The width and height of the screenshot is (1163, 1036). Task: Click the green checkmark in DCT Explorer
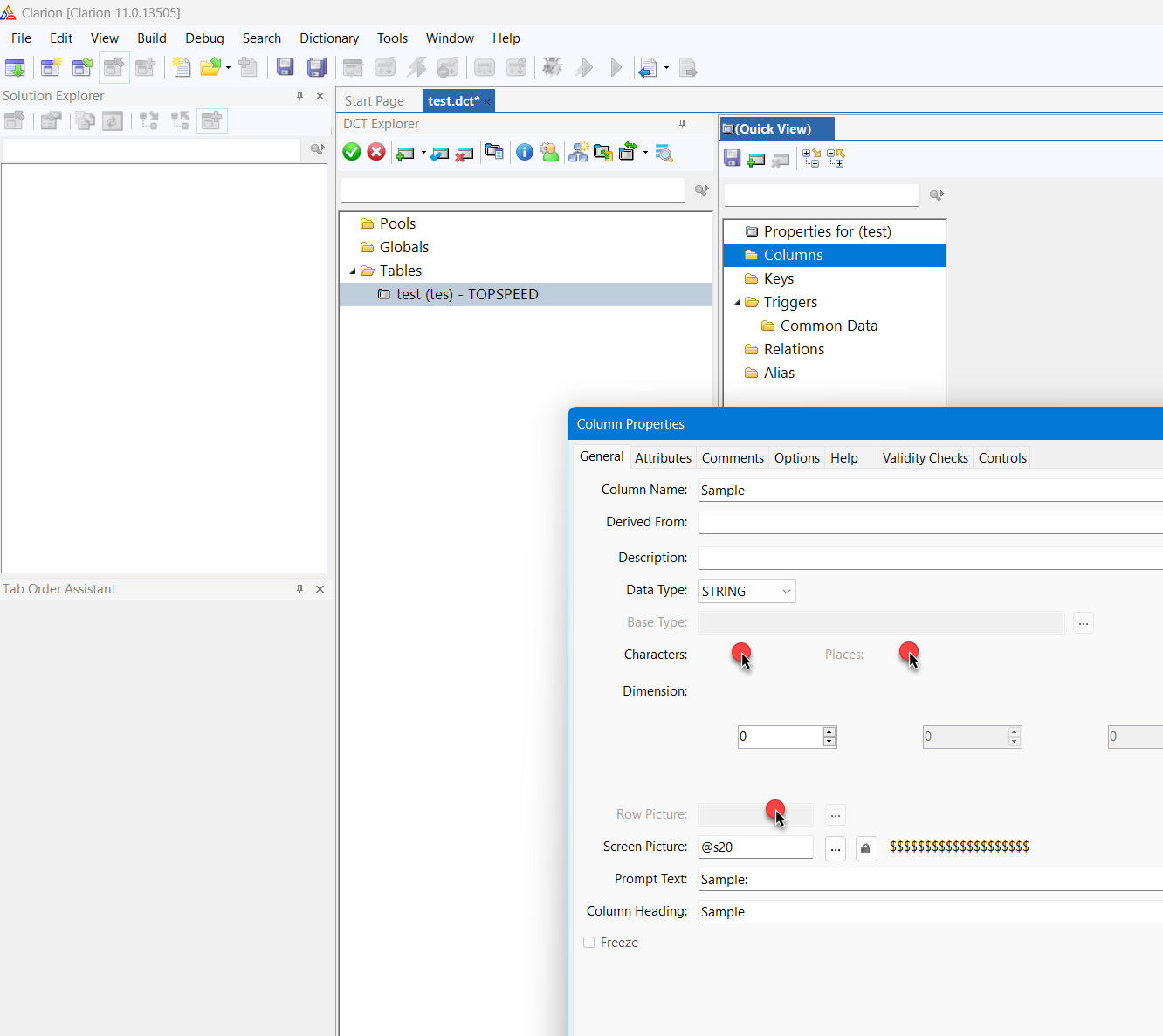point(352,152)
